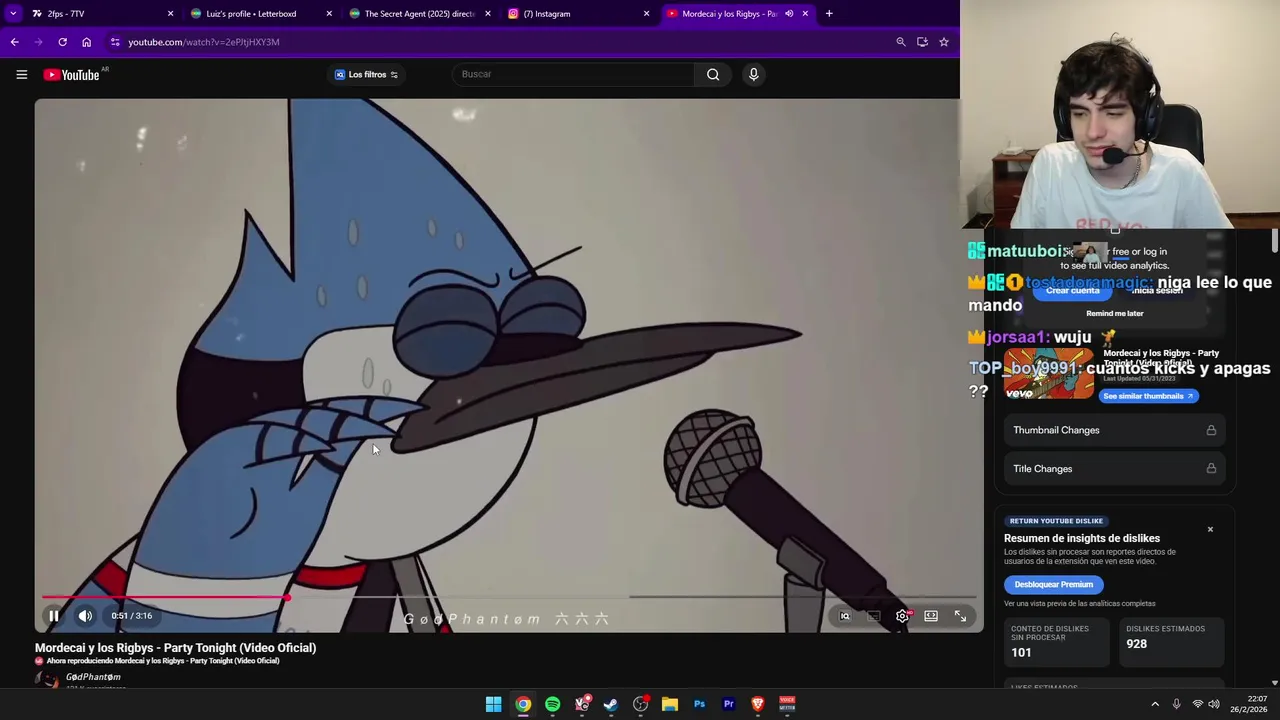Open the system volume control
The image size is (1280, 720).
(x=1214, y=704)
